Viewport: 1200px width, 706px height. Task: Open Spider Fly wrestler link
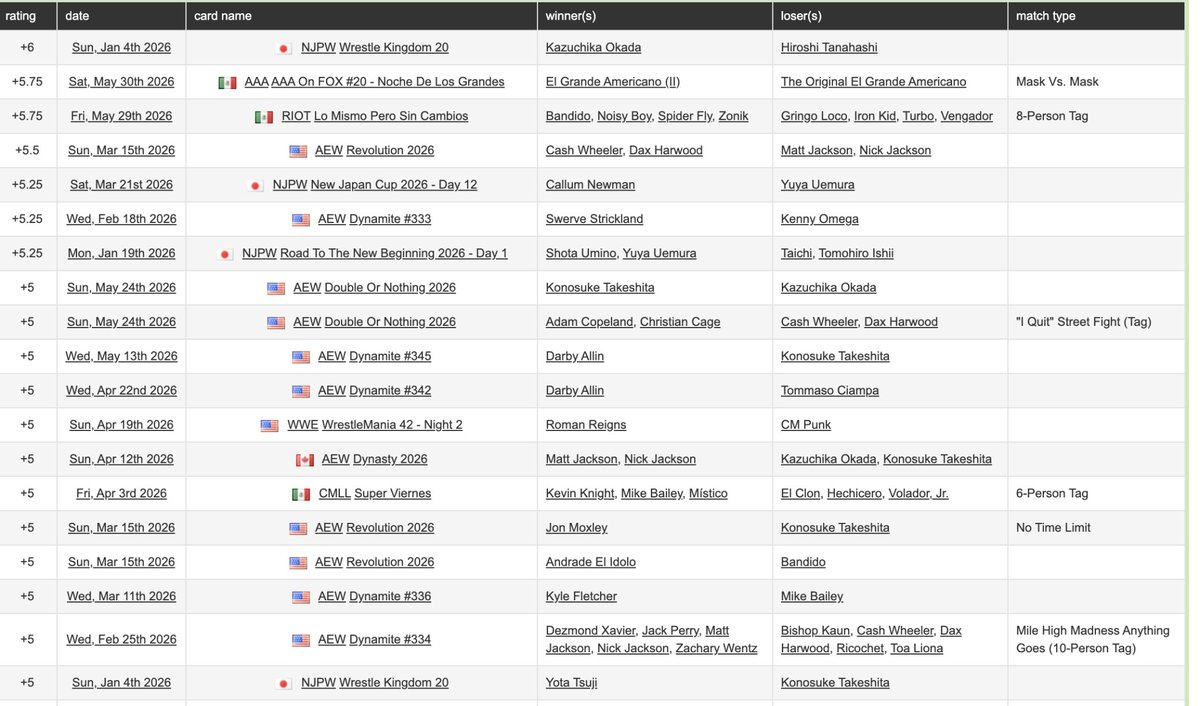point(683,116)
